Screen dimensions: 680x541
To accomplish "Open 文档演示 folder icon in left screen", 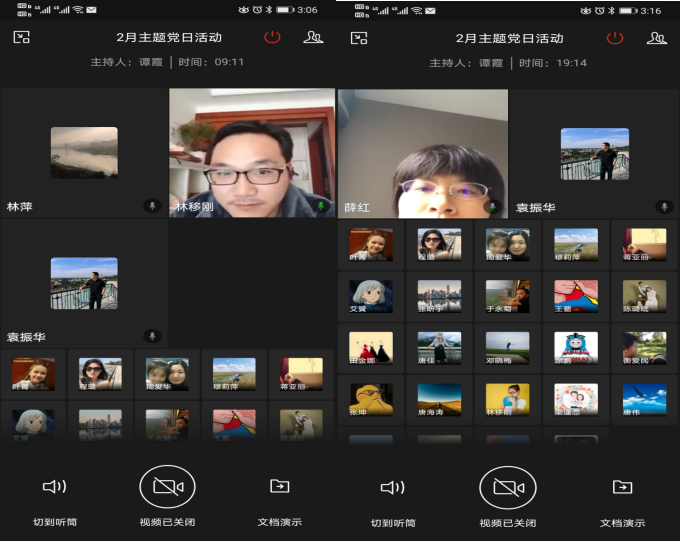I will [279, 487].
